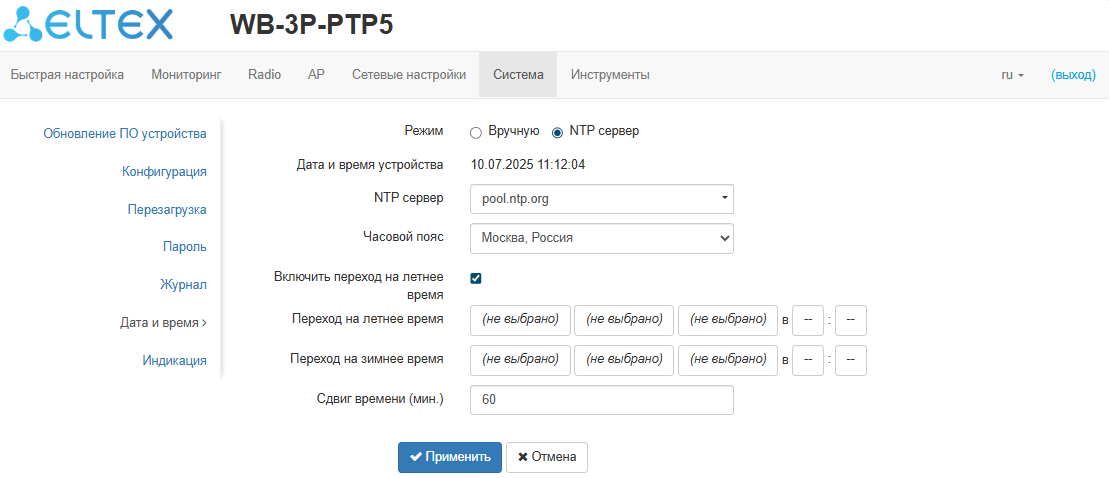Viewport: 1109px width, 478px height.
Task: Click the summer time hour field
Action: coord(807,320)
